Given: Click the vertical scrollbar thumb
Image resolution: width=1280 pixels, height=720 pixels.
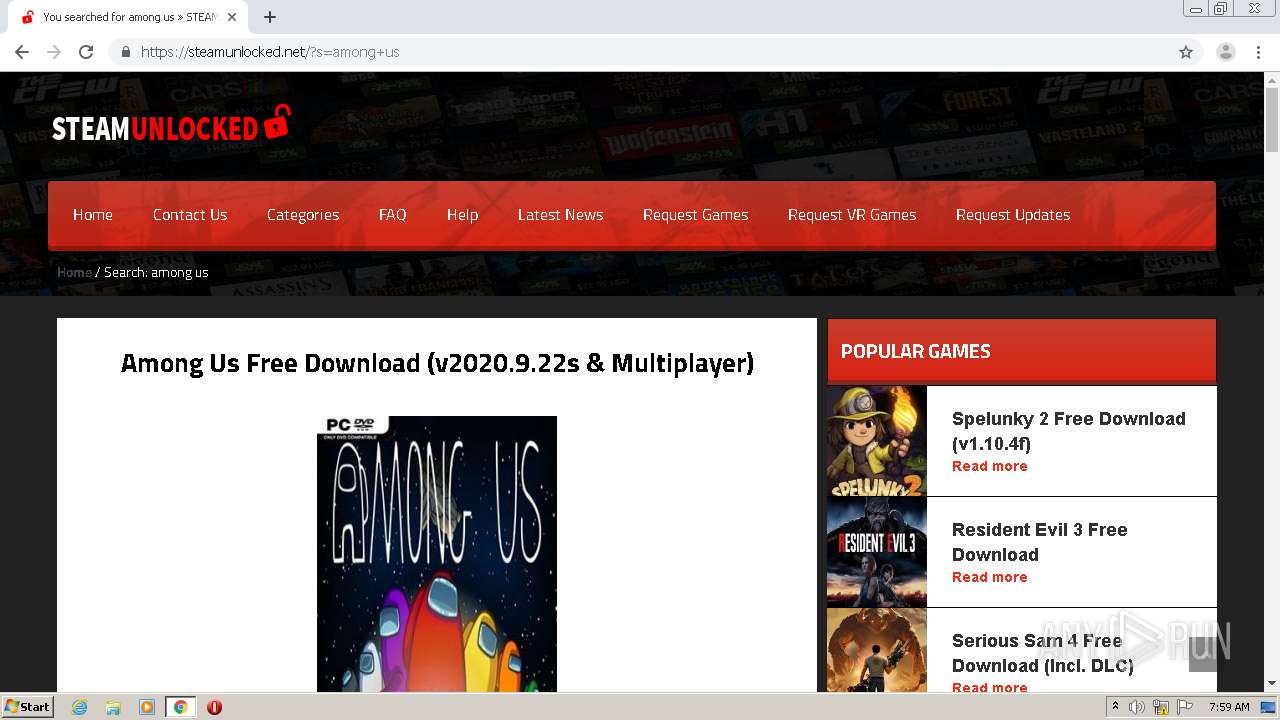Looking at the screenshot, I should pos(1272,120).
